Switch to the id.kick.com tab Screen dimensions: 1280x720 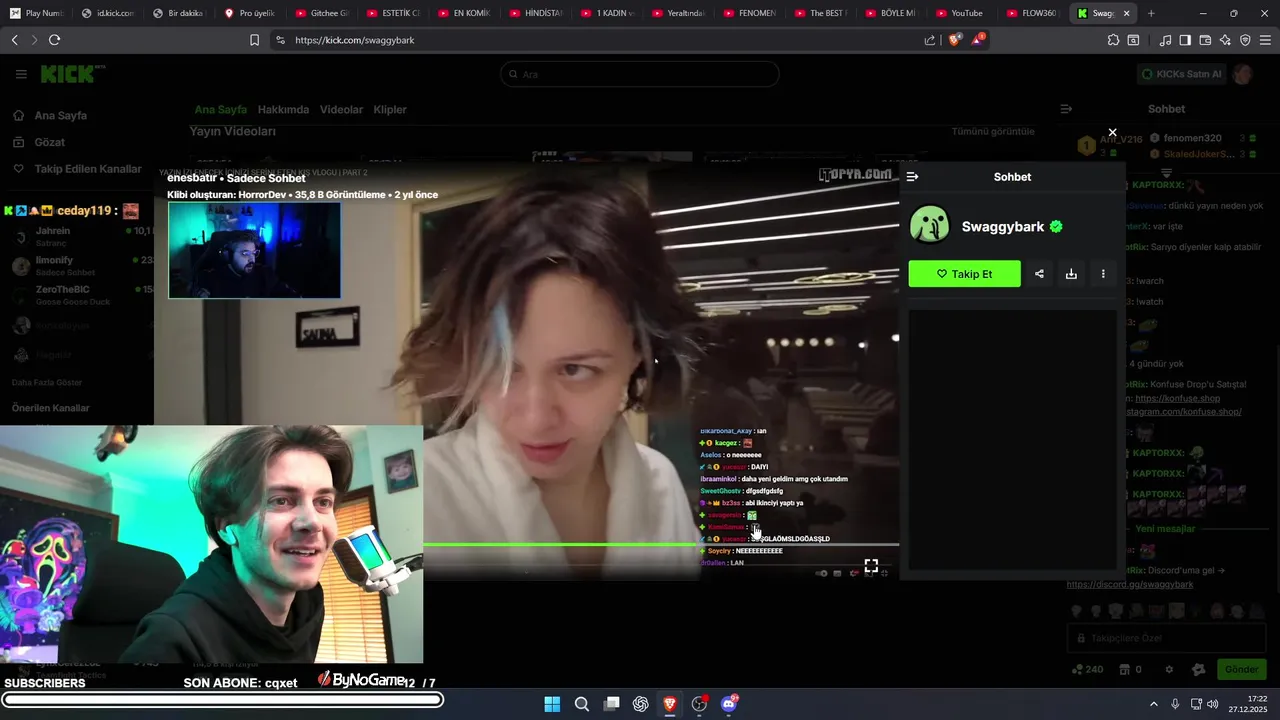[x=108, y=13]
